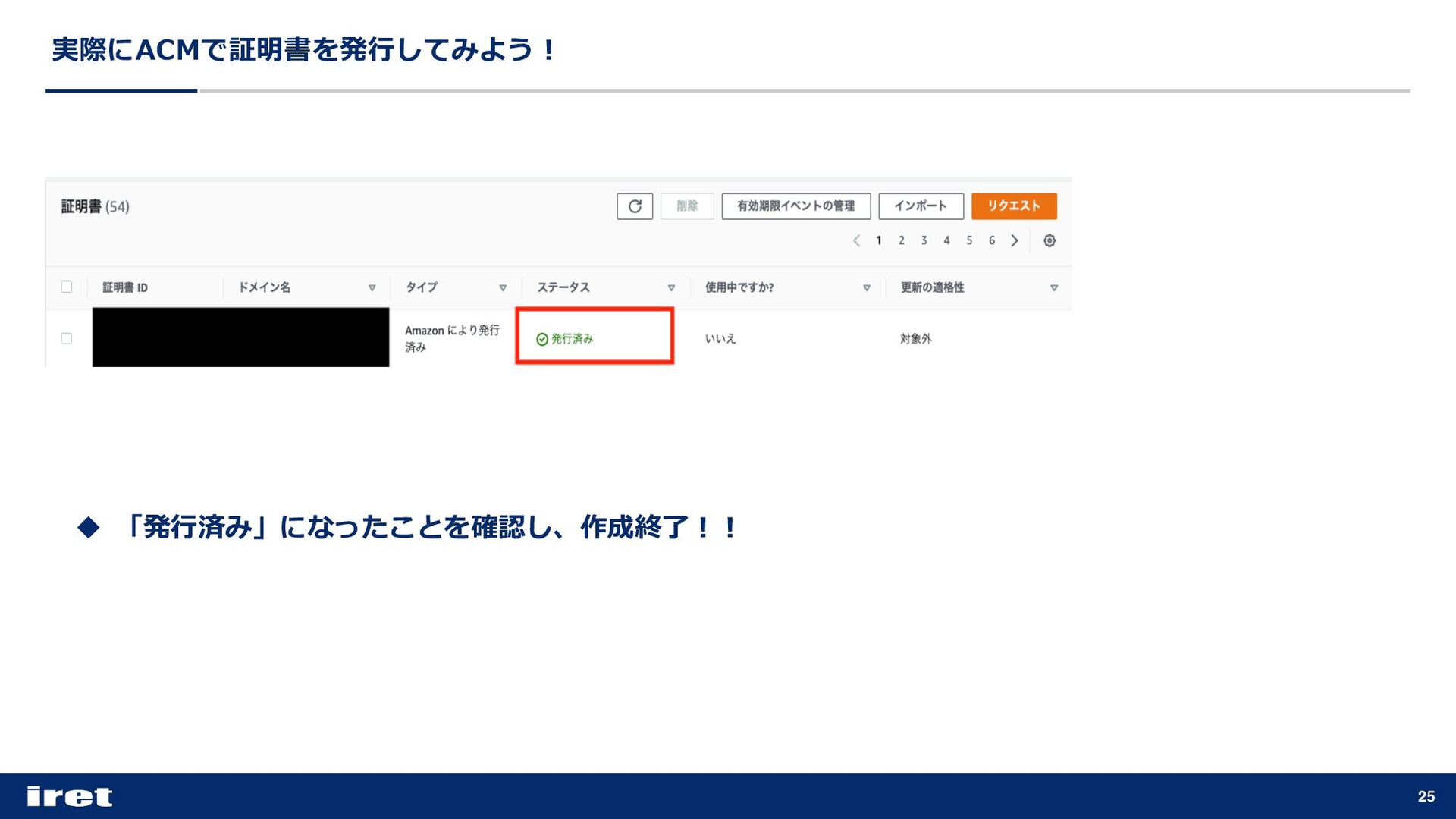Viewport: 1456px width, 819px height.
Task: Go to the next page arrow
Action: (x=1015, y=240)
